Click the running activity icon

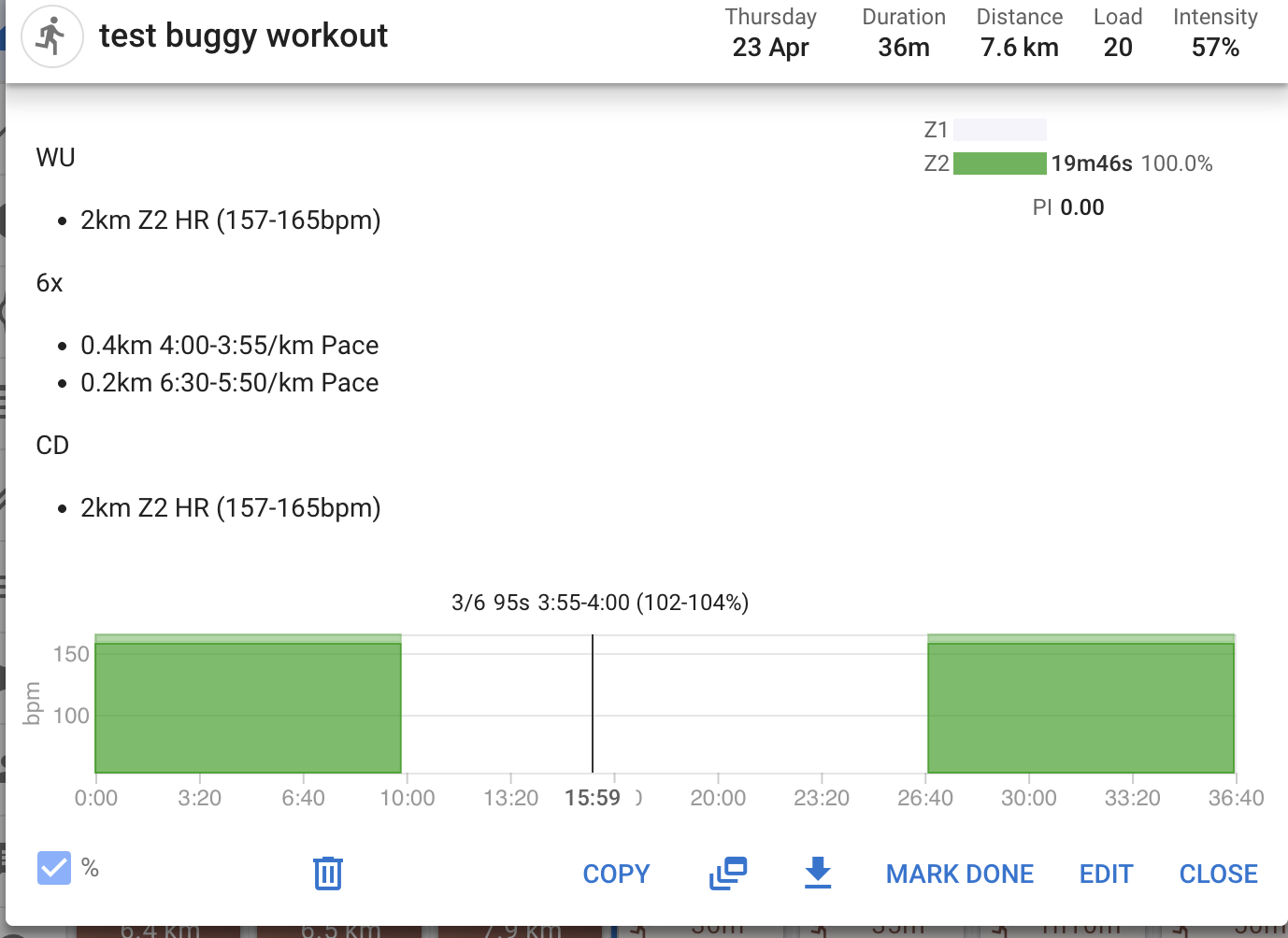[51, 36]
